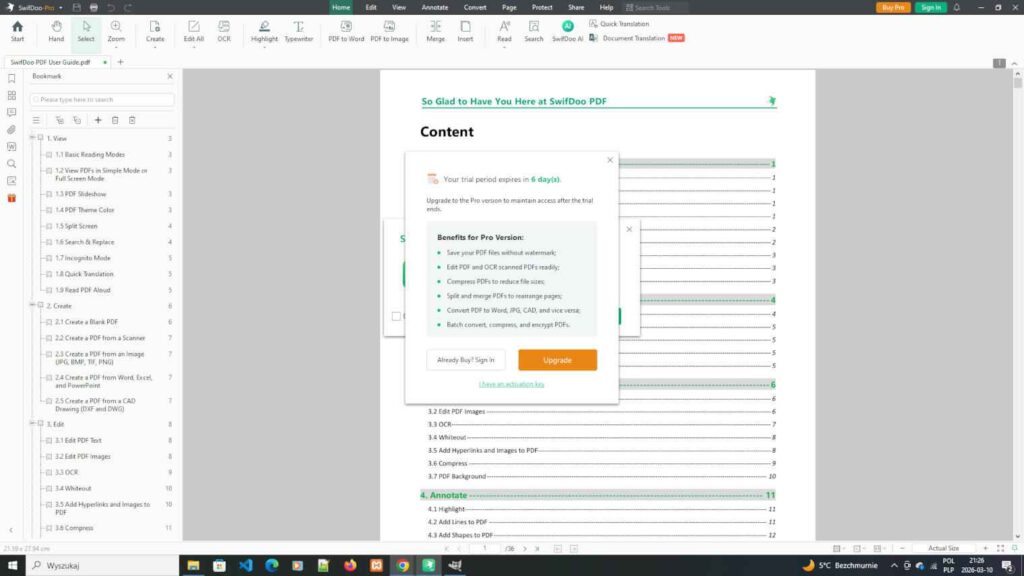Open the Actual Size zoom dropdown
Screen dimensions: 1024x576
(x=944, y=548)
